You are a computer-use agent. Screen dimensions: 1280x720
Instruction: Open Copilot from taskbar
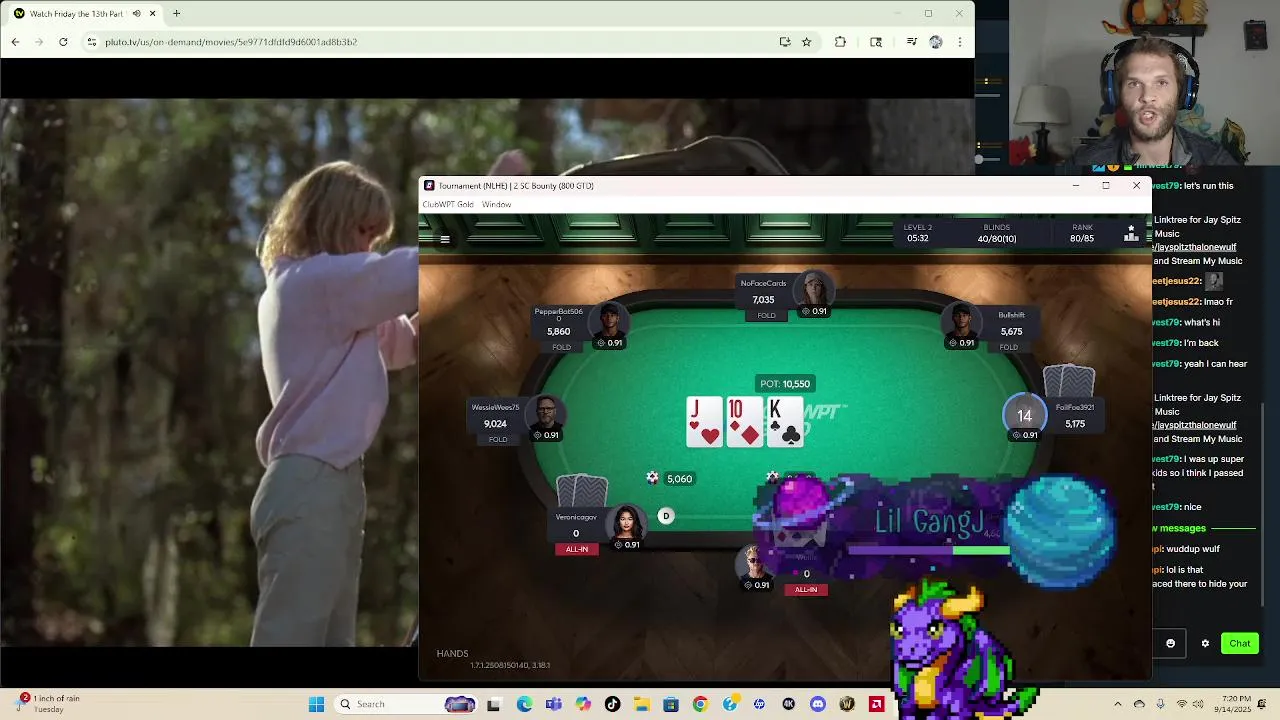coord(583,705)
